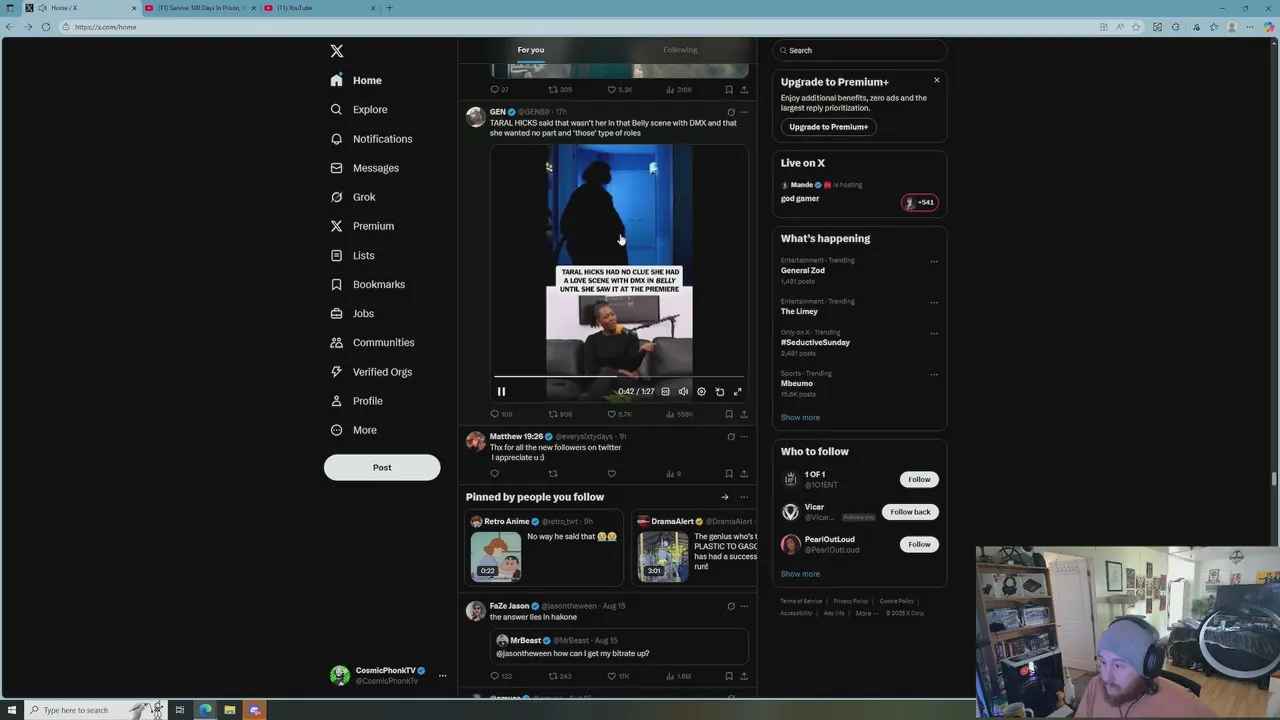1280x720 pixels.
Task: Open arrow next to Pinned by people you follow
Action: (x=725, y=497)
